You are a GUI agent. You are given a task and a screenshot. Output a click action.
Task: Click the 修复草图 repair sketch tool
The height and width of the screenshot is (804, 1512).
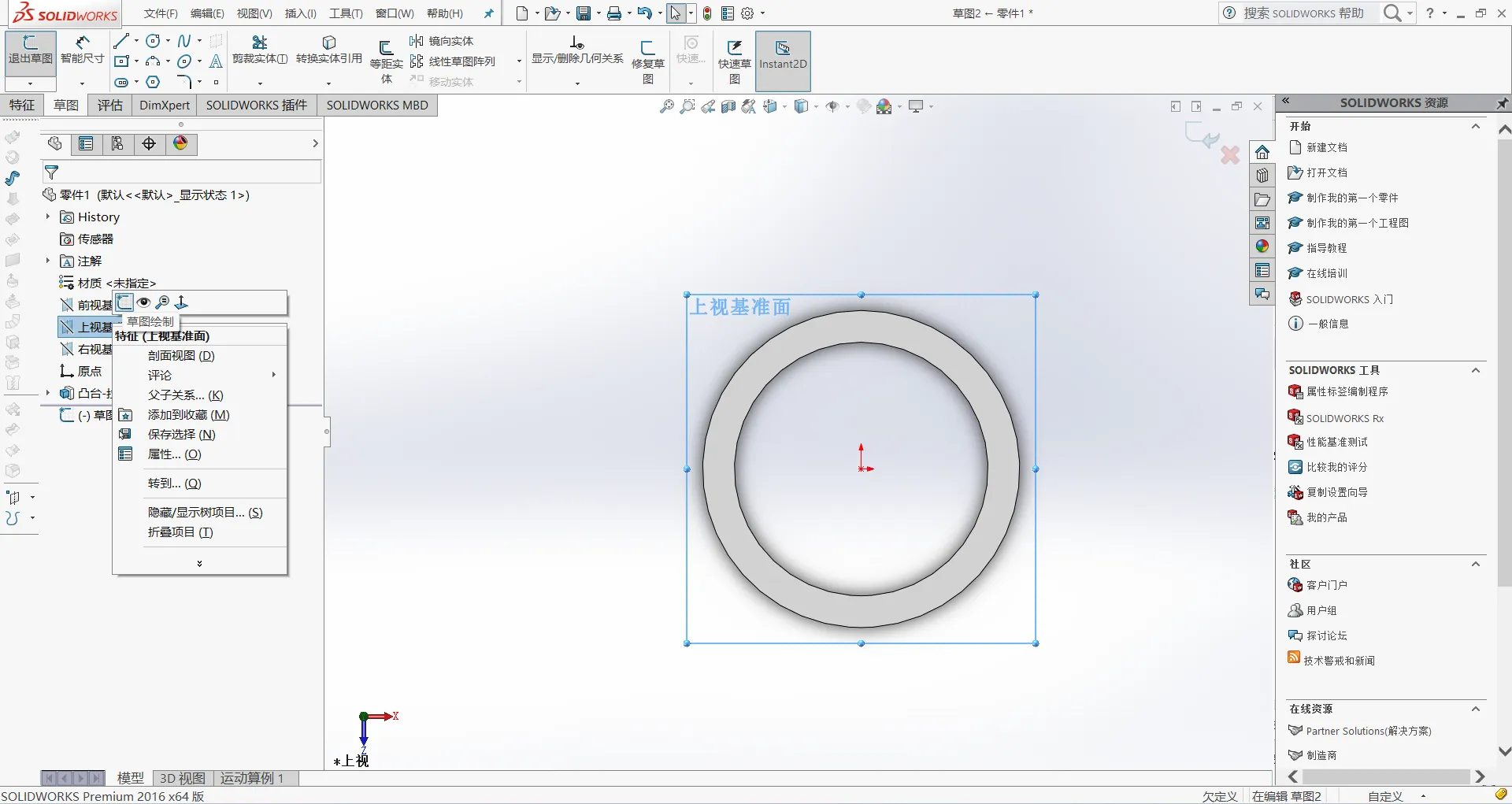tap(648, 61)
